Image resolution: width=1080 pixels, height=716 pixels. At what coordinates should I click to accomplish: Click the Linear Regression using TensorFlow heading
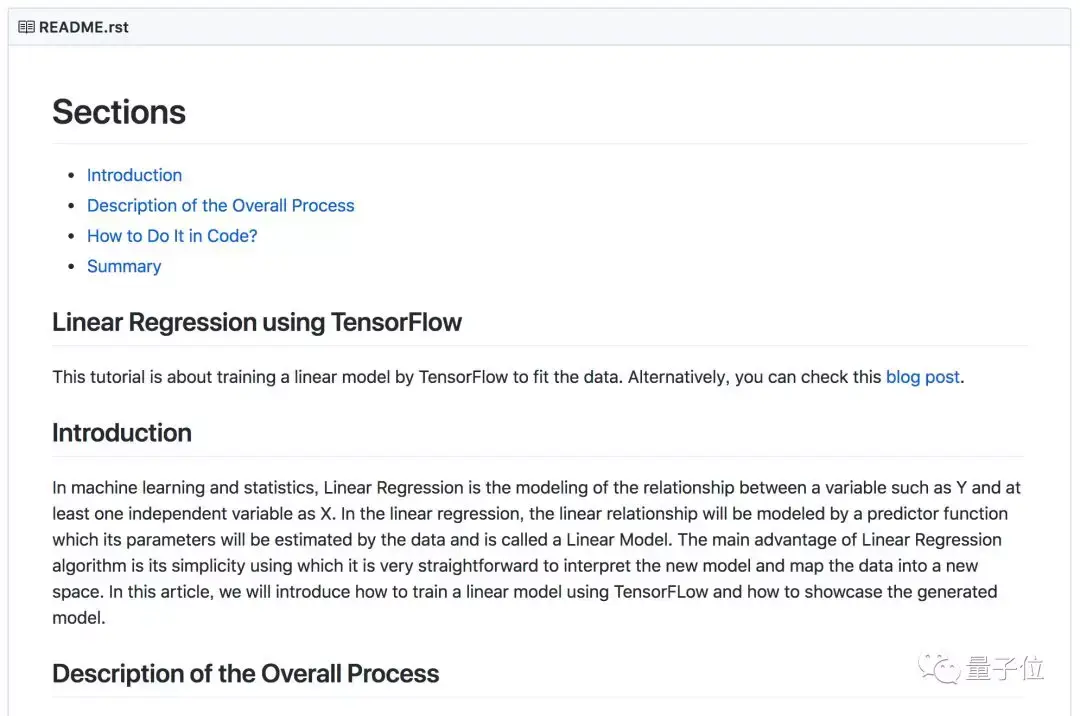tap(257, 322)
